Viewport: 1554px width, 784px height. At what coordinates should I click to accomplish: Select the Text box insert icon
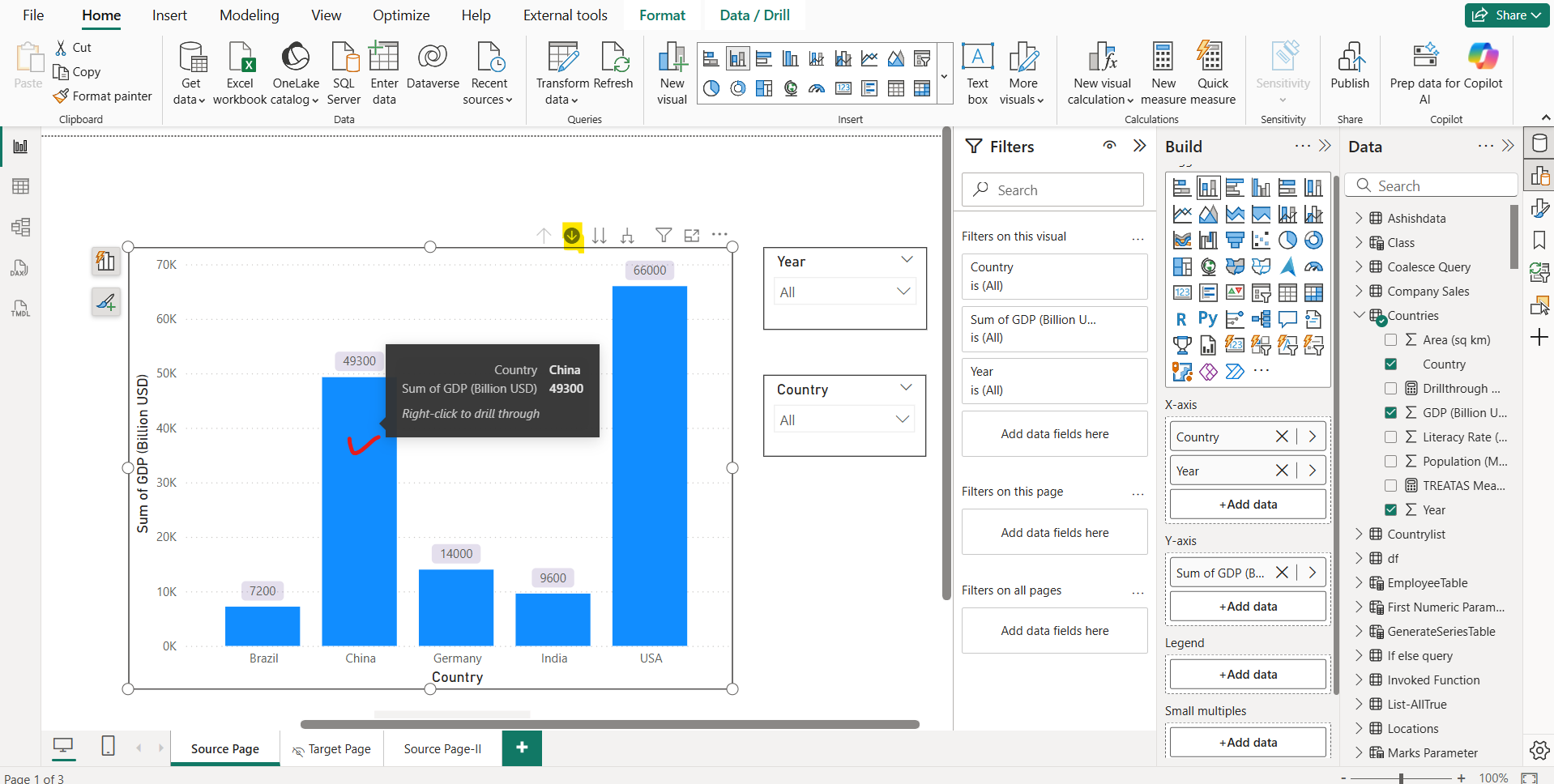point(977,71)
